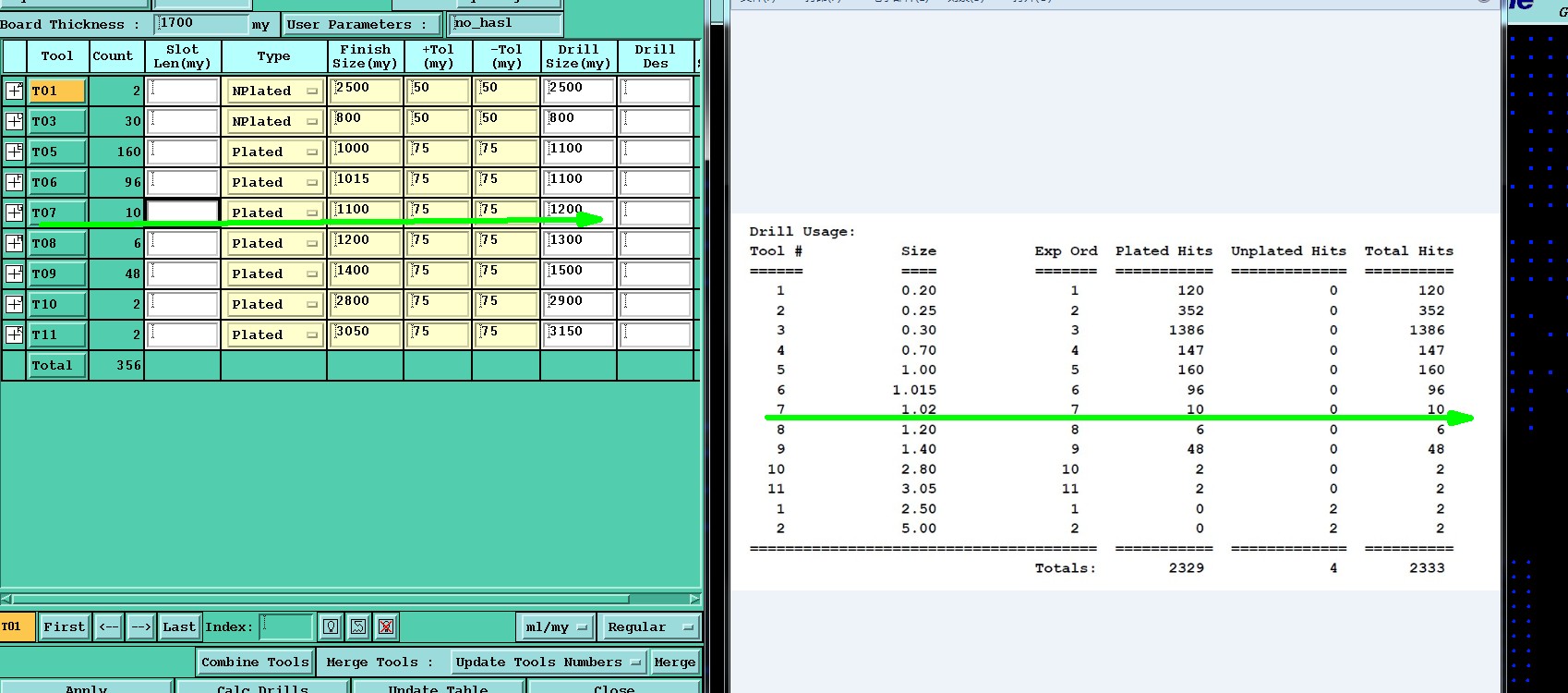Open the Type dropdown for T05
1568x693 pixels.
tap(274, 152)
